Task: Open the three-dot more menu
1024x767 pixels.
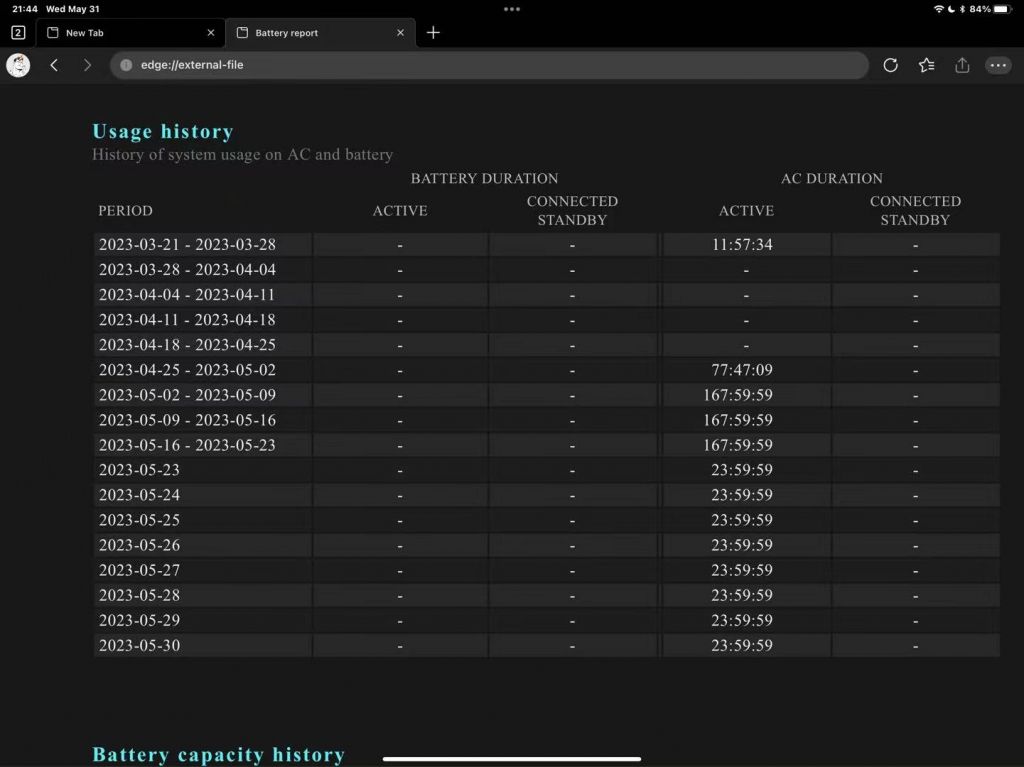Action: [x=998, y=65]
